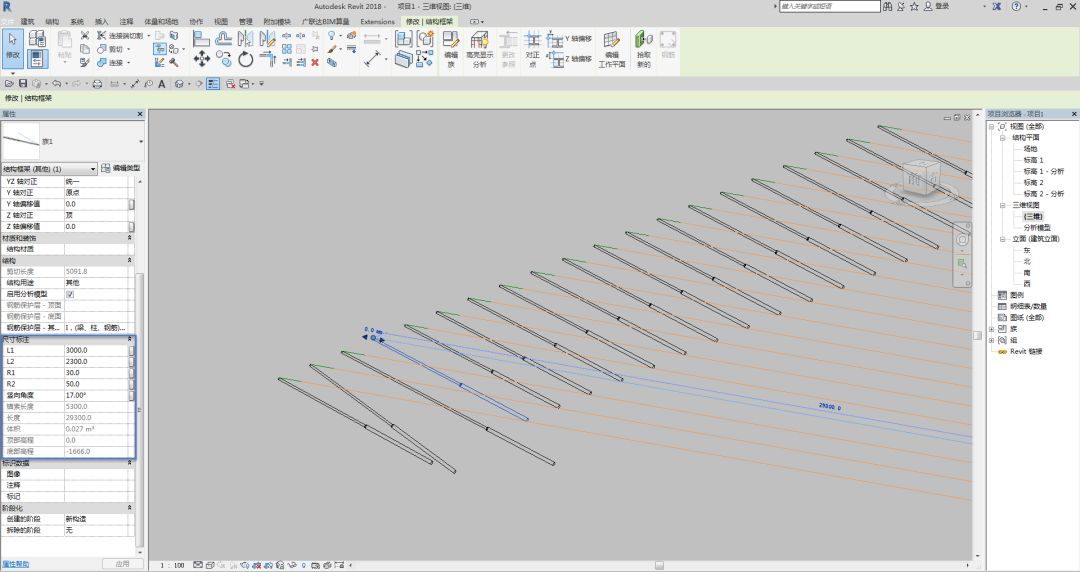This screenshot has width=1080, height=572.
Task: Click the 连接端切割 ribbon button
Action: 120,35
